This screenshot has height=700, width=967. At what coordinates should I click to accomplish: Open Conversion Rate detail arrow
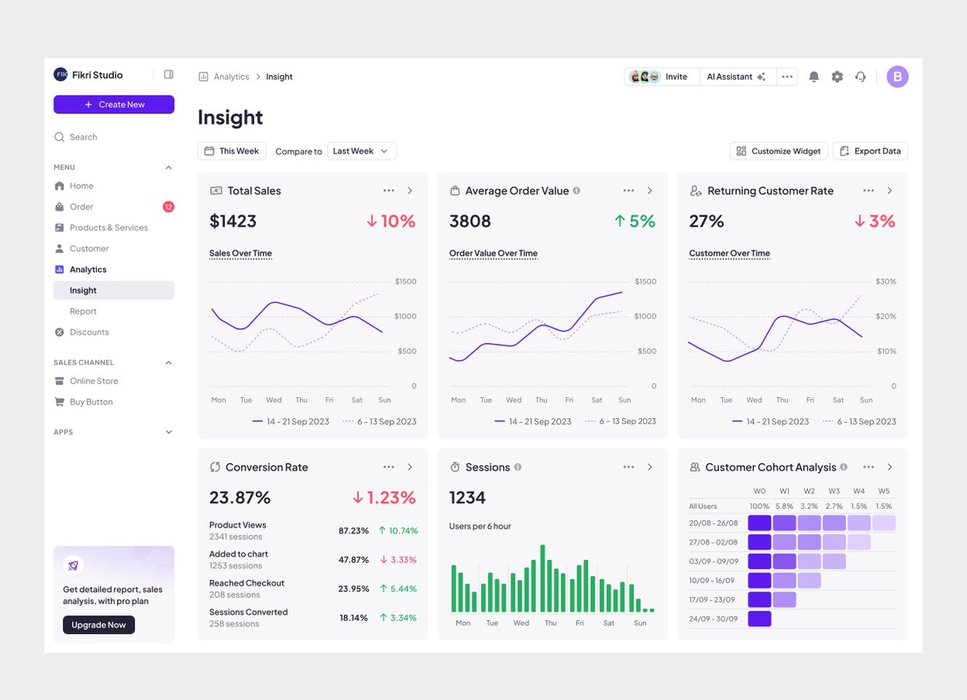click(410, 467)
